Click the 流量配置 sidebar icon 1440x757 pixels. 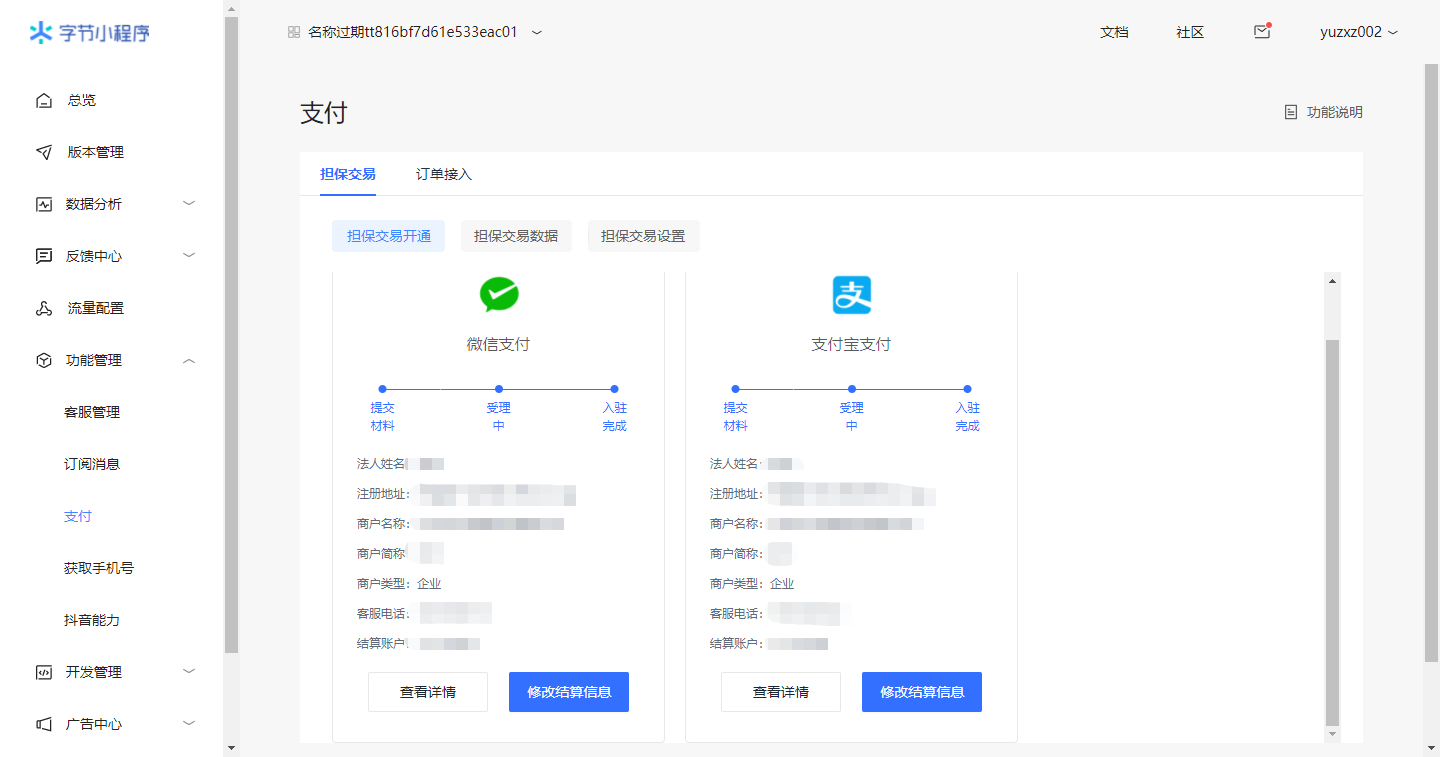coord(43,308)
